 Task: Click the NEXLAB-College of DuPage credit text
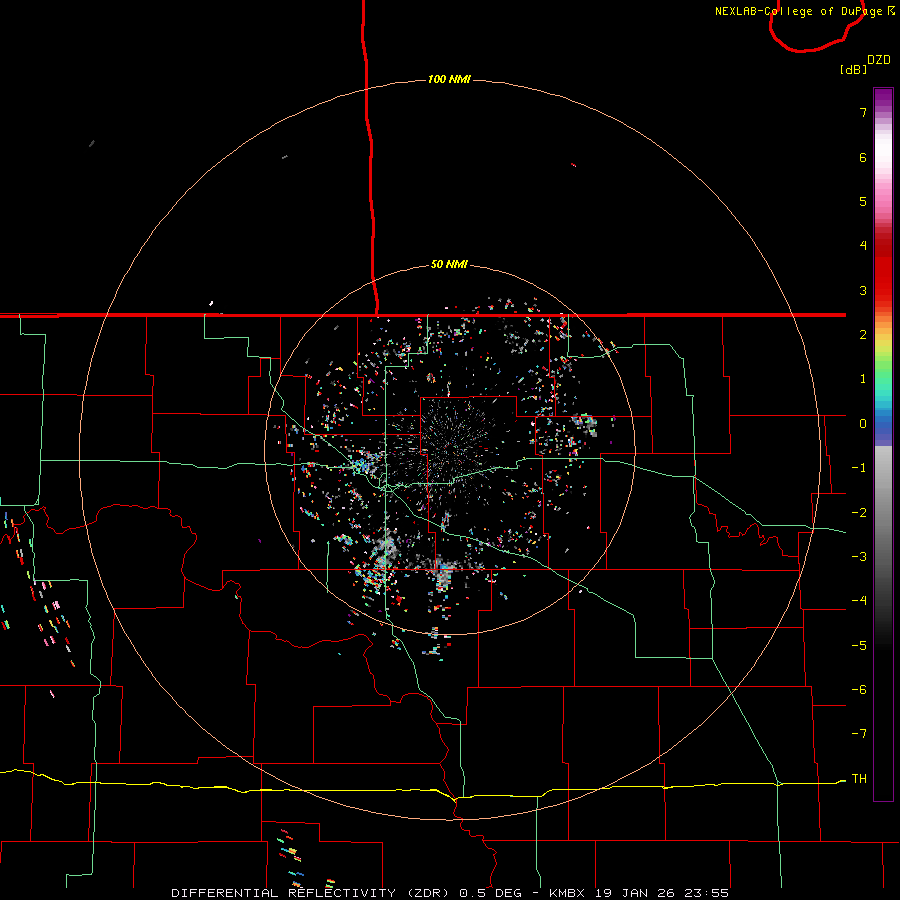tap(798, 11)
